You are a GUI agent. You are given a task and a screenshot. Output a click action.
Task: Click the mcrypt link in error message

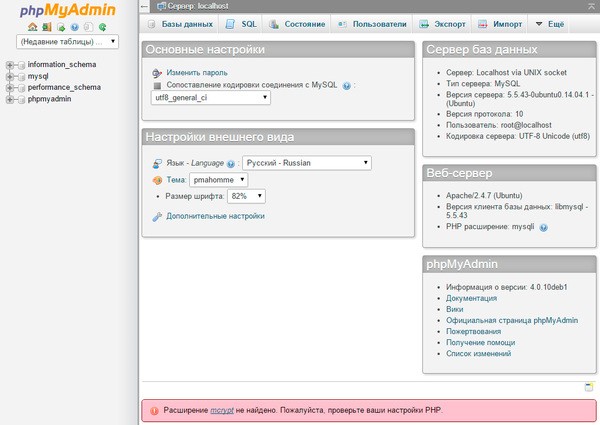point(222,410)
